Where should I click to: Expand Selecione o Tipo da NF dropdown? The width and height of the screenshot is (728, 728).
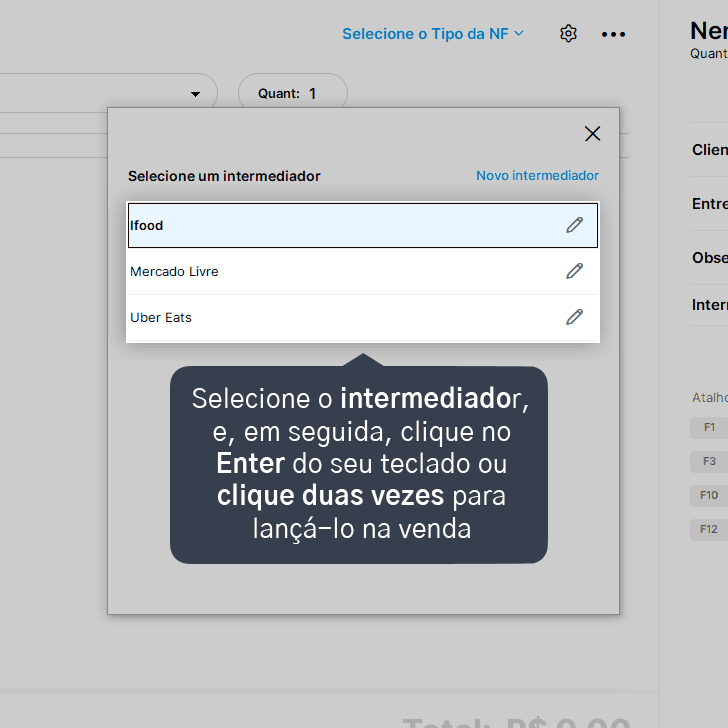[x=433, y=34]
